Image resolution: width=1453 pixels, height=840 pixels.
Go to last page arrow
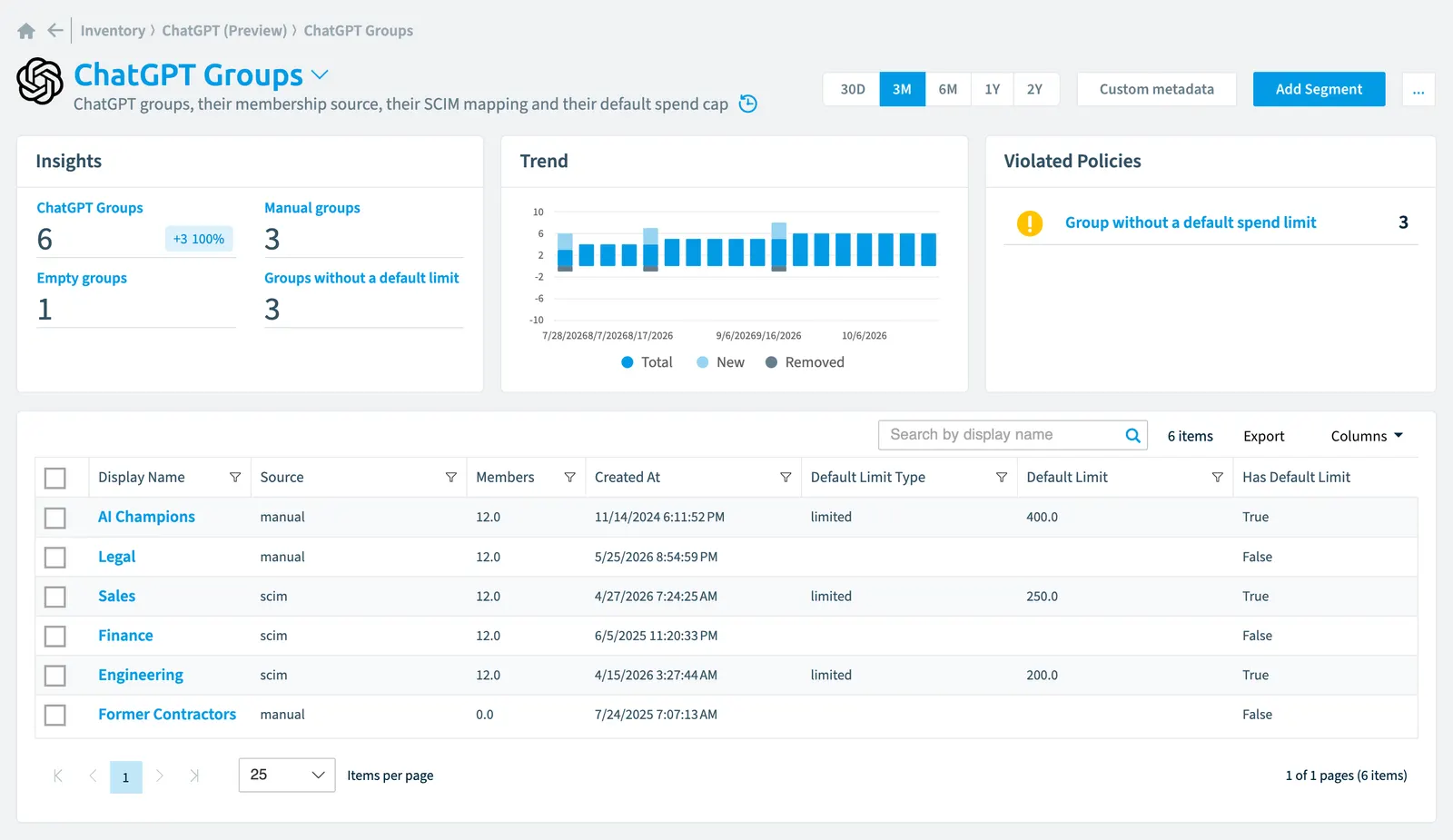194,776
